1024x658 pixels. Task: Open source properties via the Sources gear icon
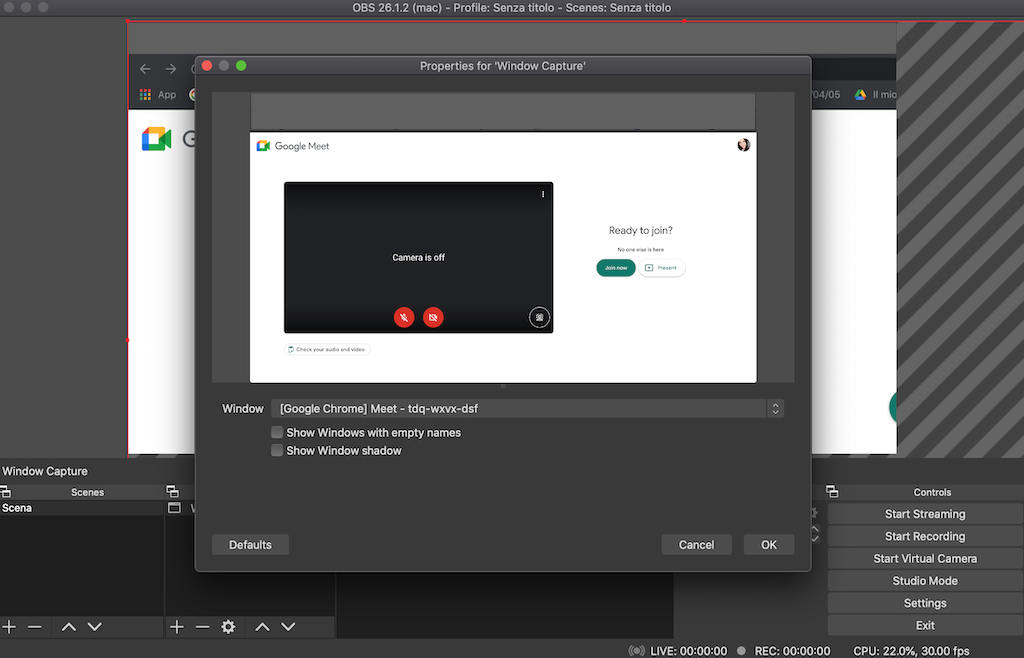tap(228, 627)
